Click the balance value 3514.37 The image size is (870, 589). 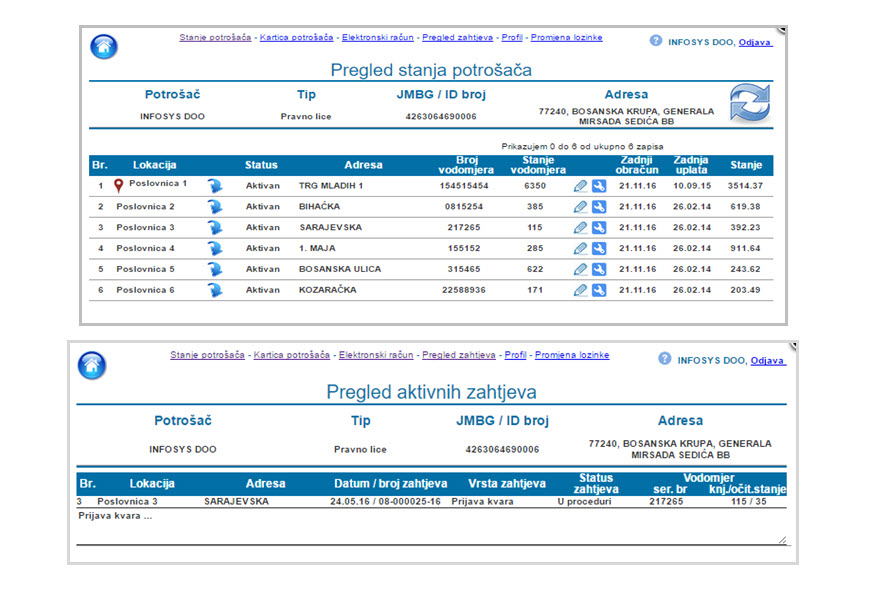(745, 186)
